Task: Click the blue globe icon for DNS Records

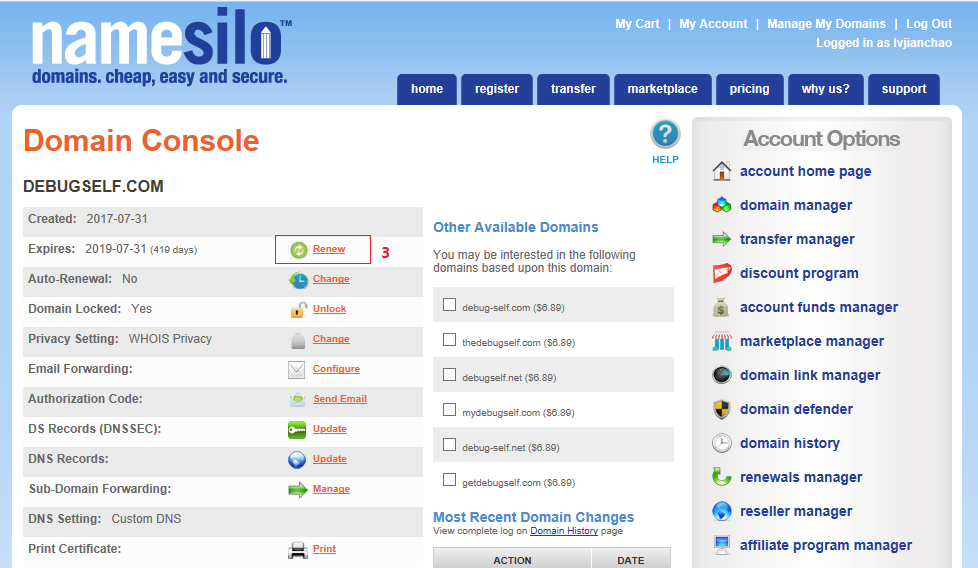Action: 297,460
